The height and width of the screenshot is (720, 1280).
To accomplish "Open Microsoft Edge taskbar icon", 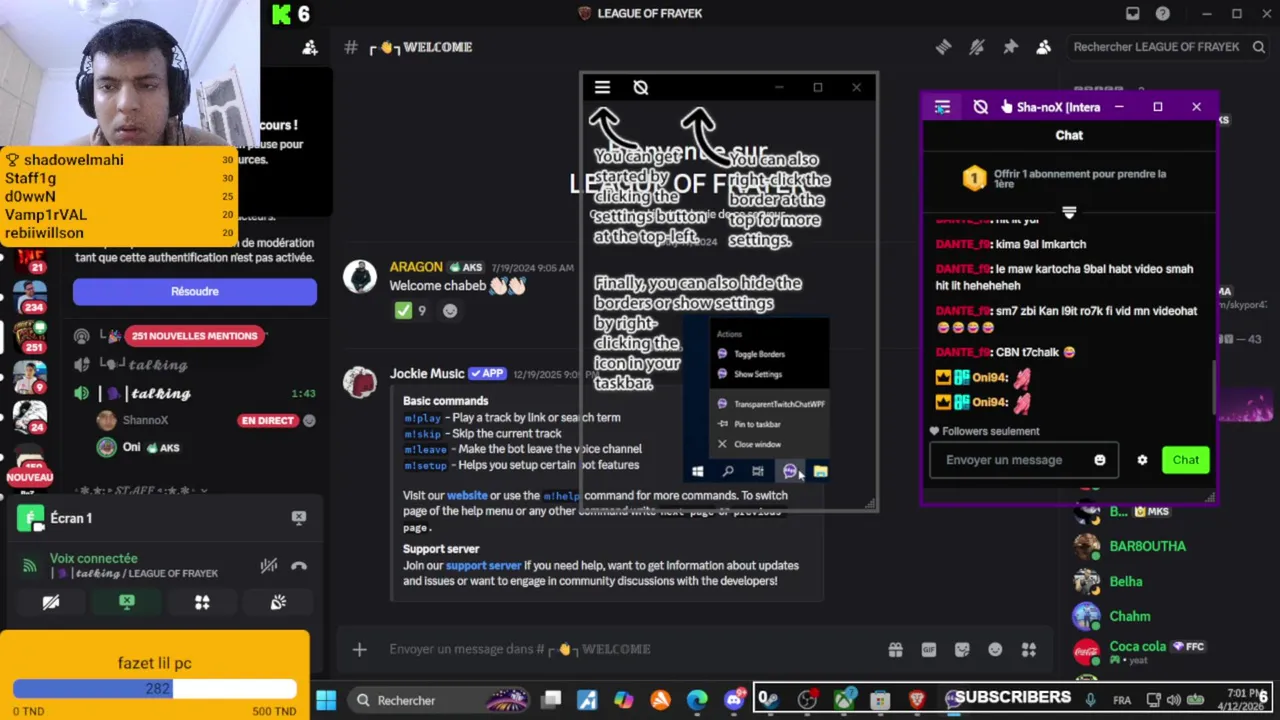I will tap(697, 700).
